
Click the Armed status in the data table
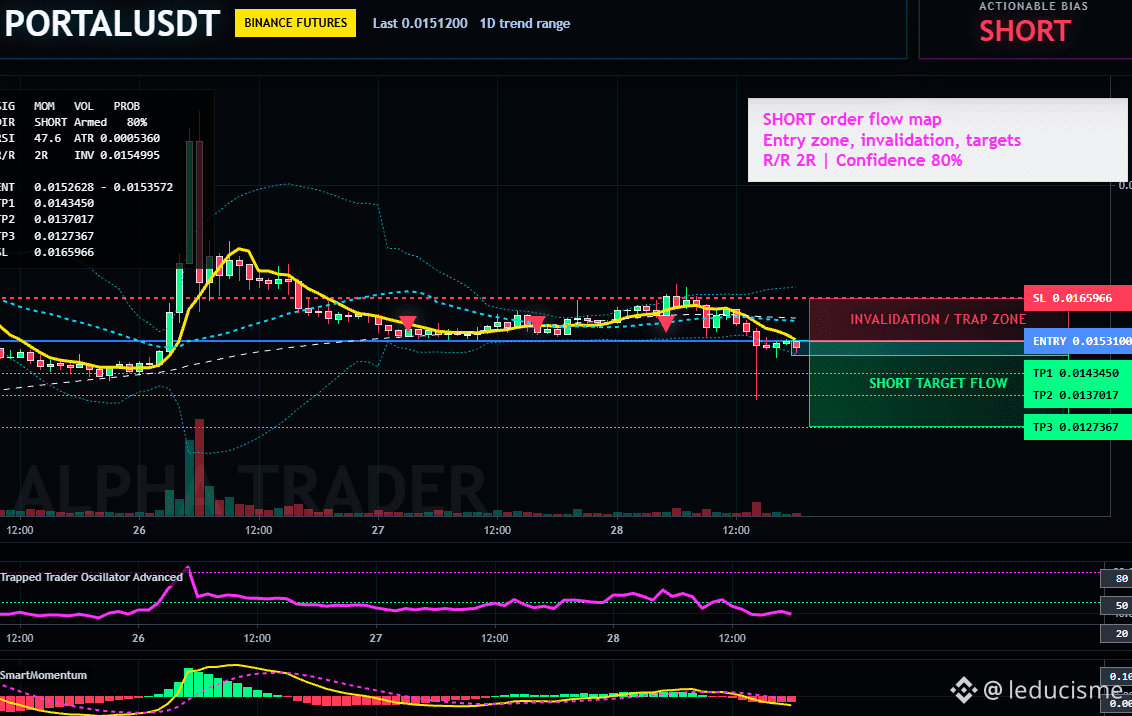(x=90, y=122)
